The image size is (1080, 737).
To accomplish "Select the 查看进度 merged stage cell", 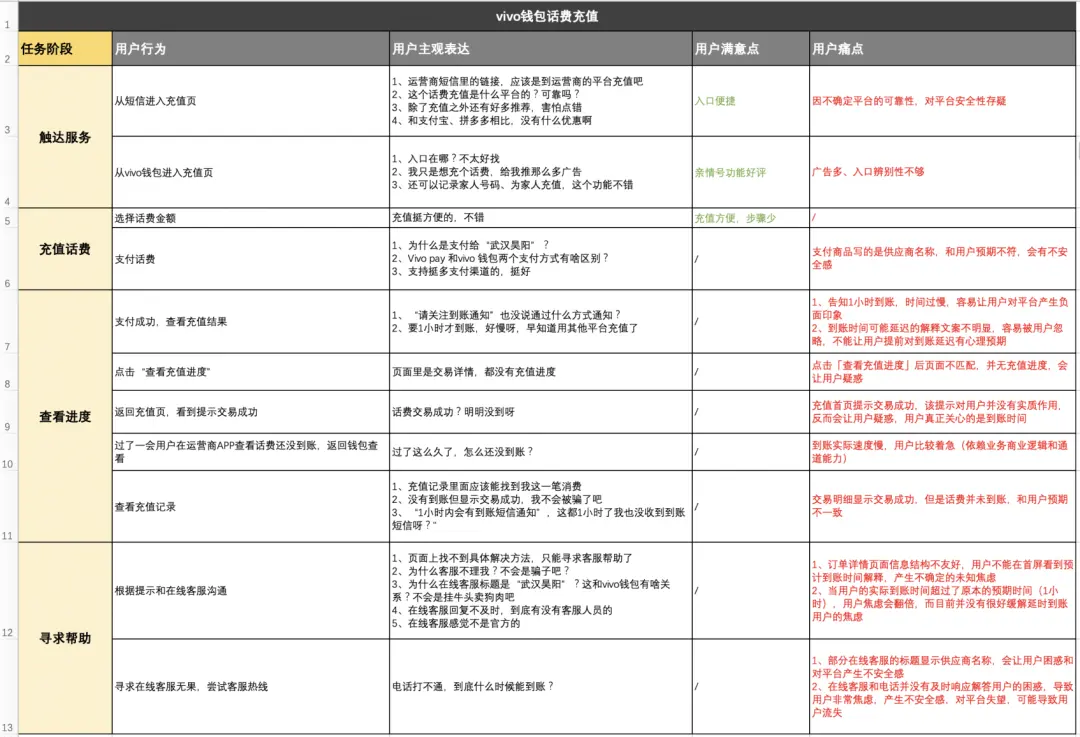I will [65, 416].
